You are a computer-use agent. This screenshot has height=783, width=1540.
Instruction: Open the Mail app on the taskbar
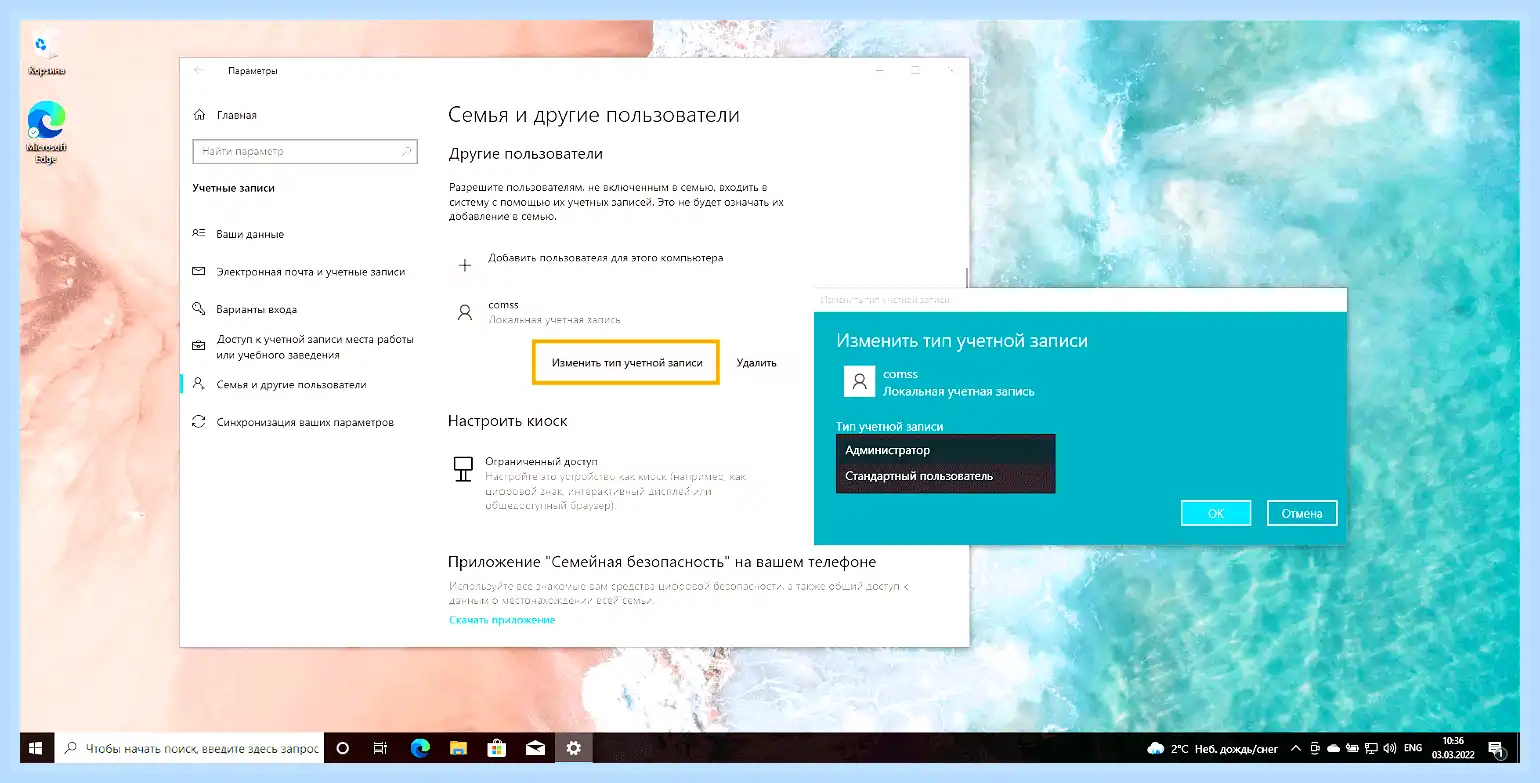535,748
